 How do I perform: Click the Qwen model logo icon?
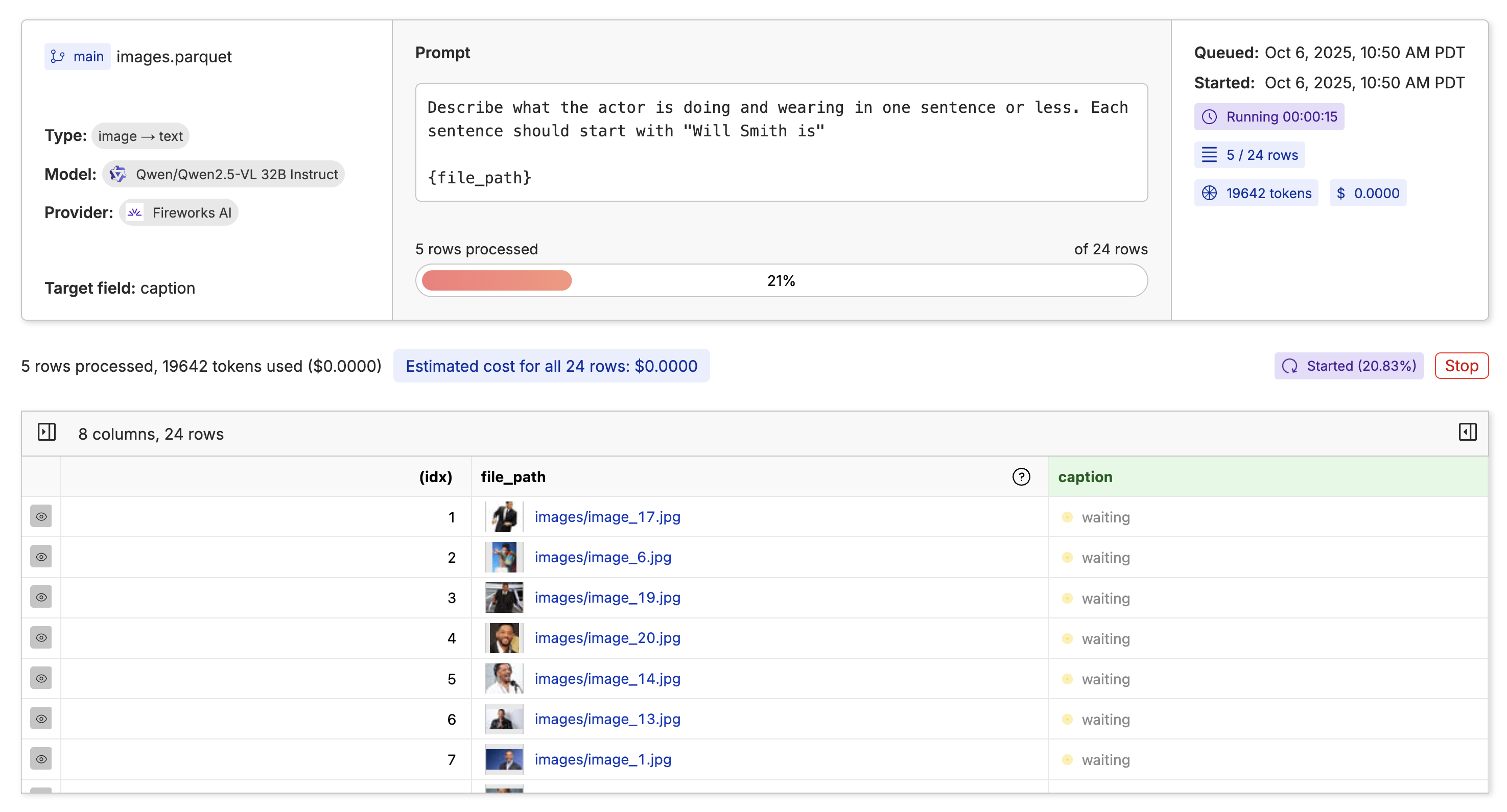coord(117,174)
